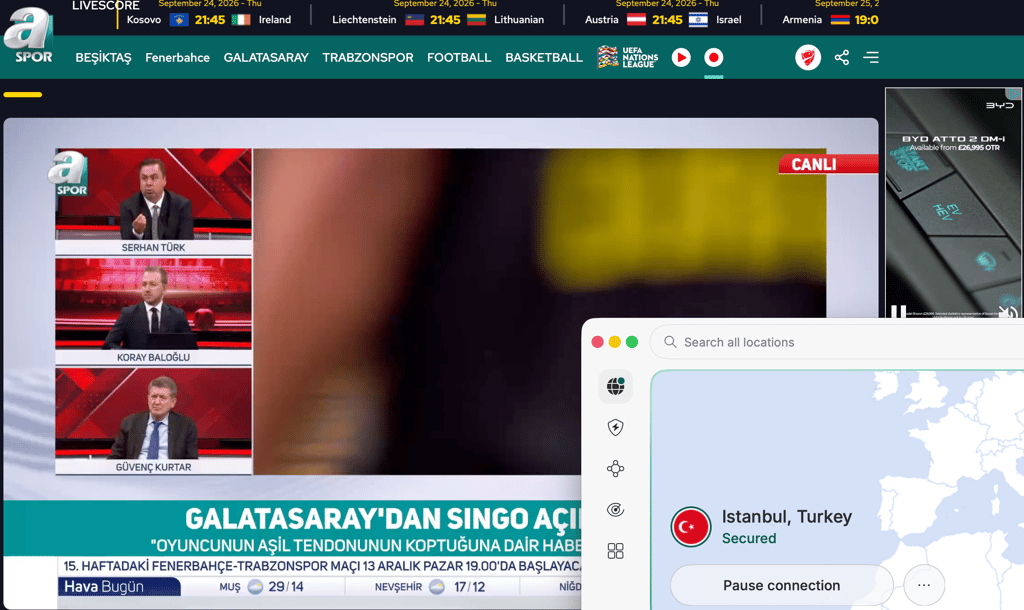The width and height of the screenshot is (1024, 610).
Task: Click the CANLI live badge on the video
Action: [827, 164]
